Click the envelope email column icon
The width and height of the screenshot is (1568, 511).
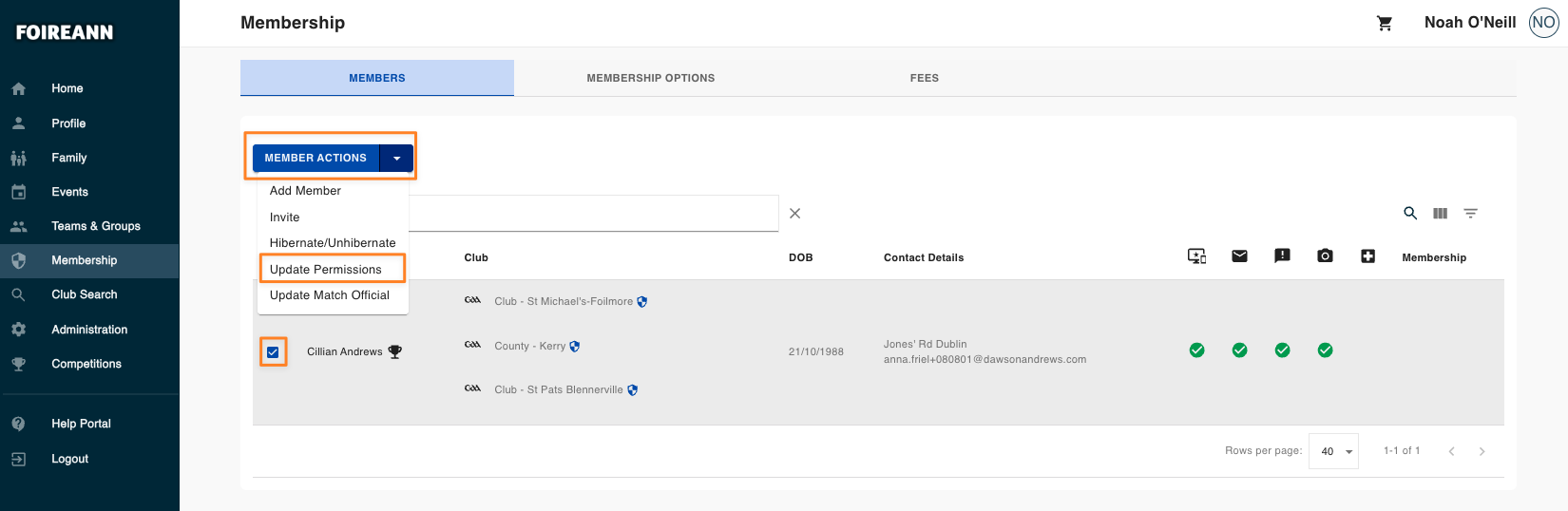pyautogui.click(x=1239, y=255)
